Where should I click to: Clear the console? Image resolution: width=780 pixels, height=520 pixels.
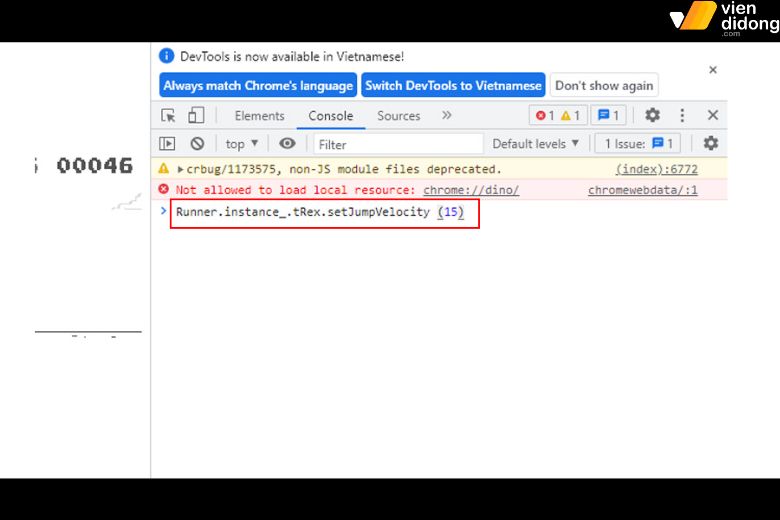pos(197,144)
